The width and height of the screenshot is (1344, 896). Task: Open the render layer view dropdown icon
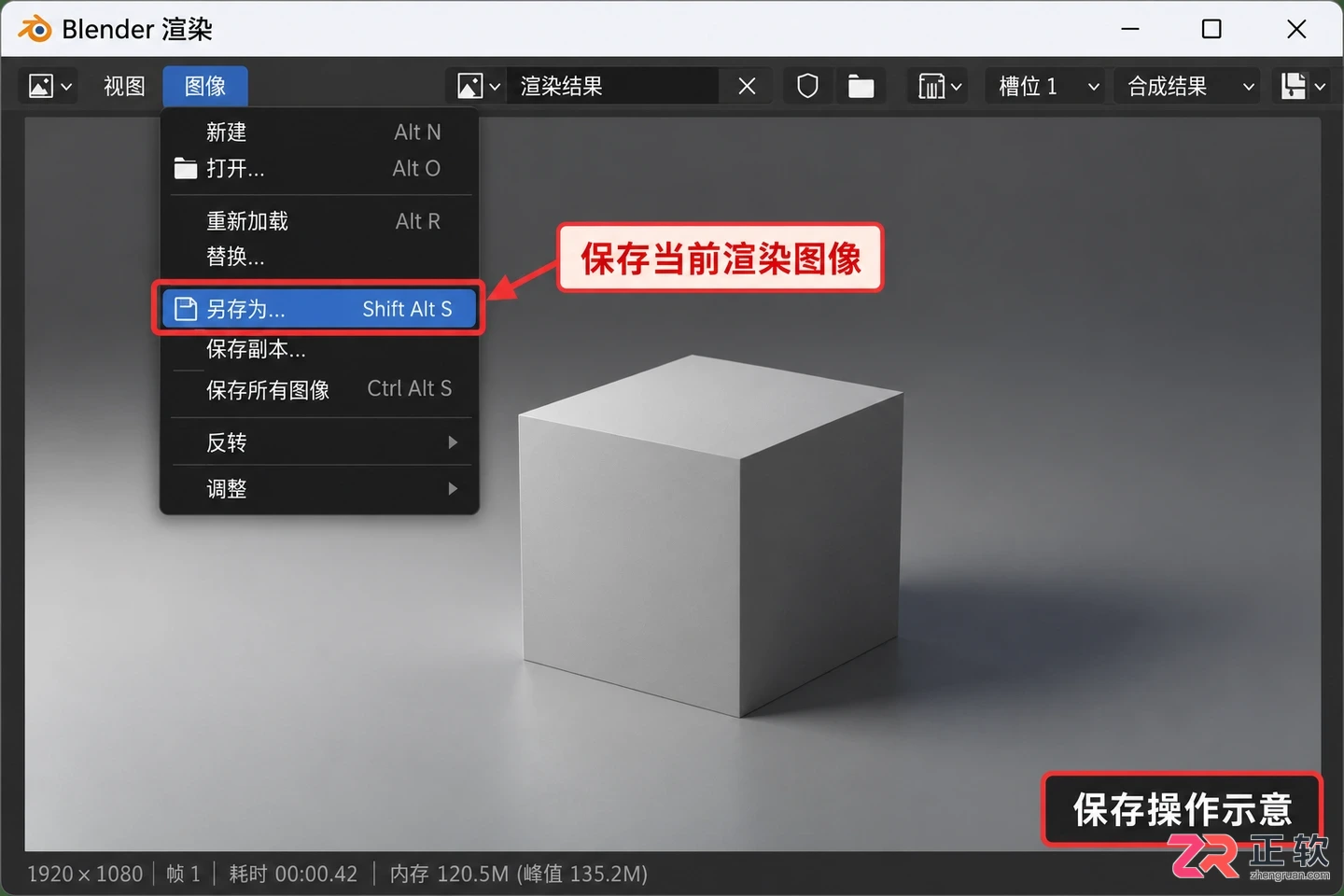pos(940,87)
